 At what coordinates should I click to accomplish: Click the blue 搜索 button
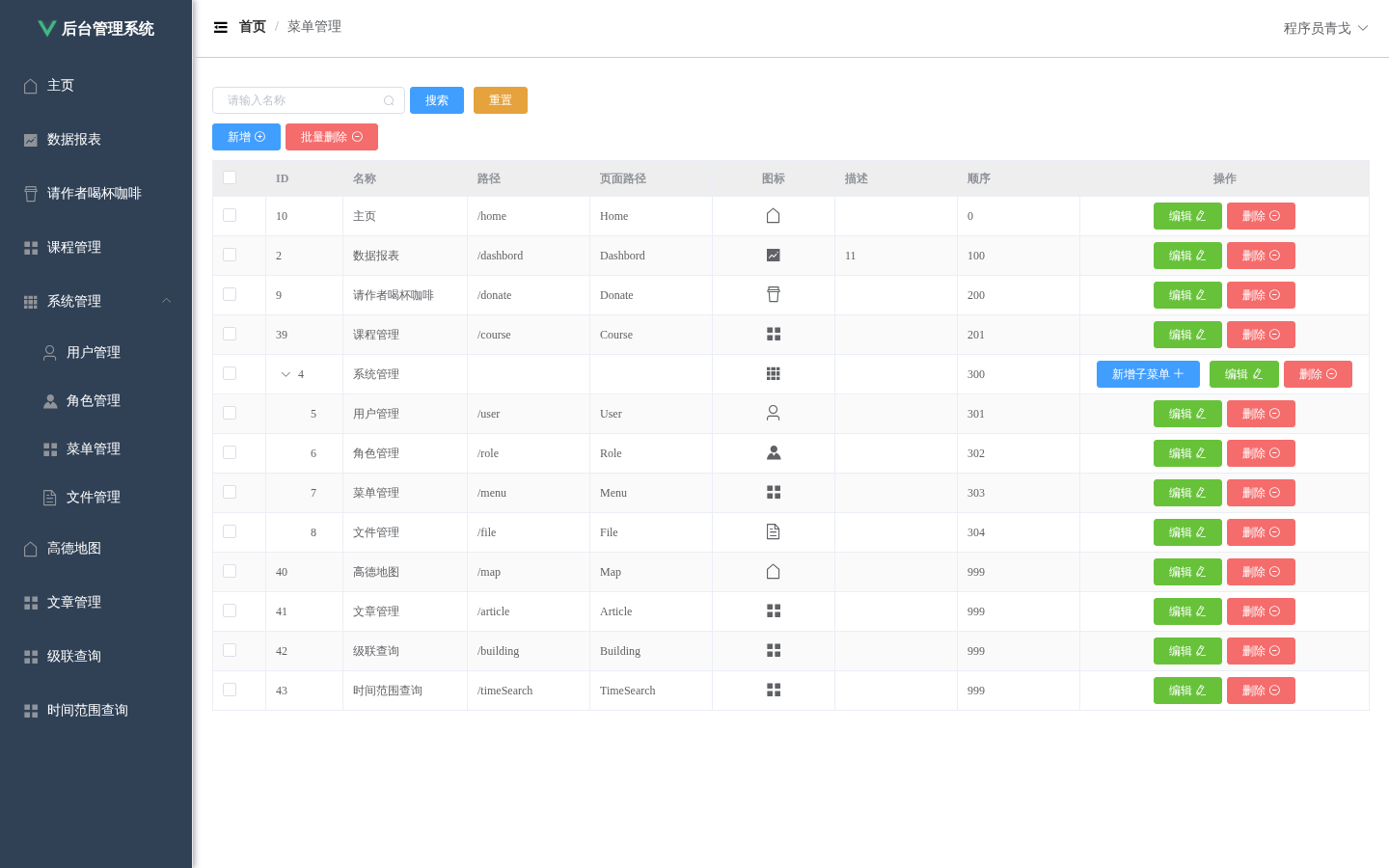[x=437, y=100]
